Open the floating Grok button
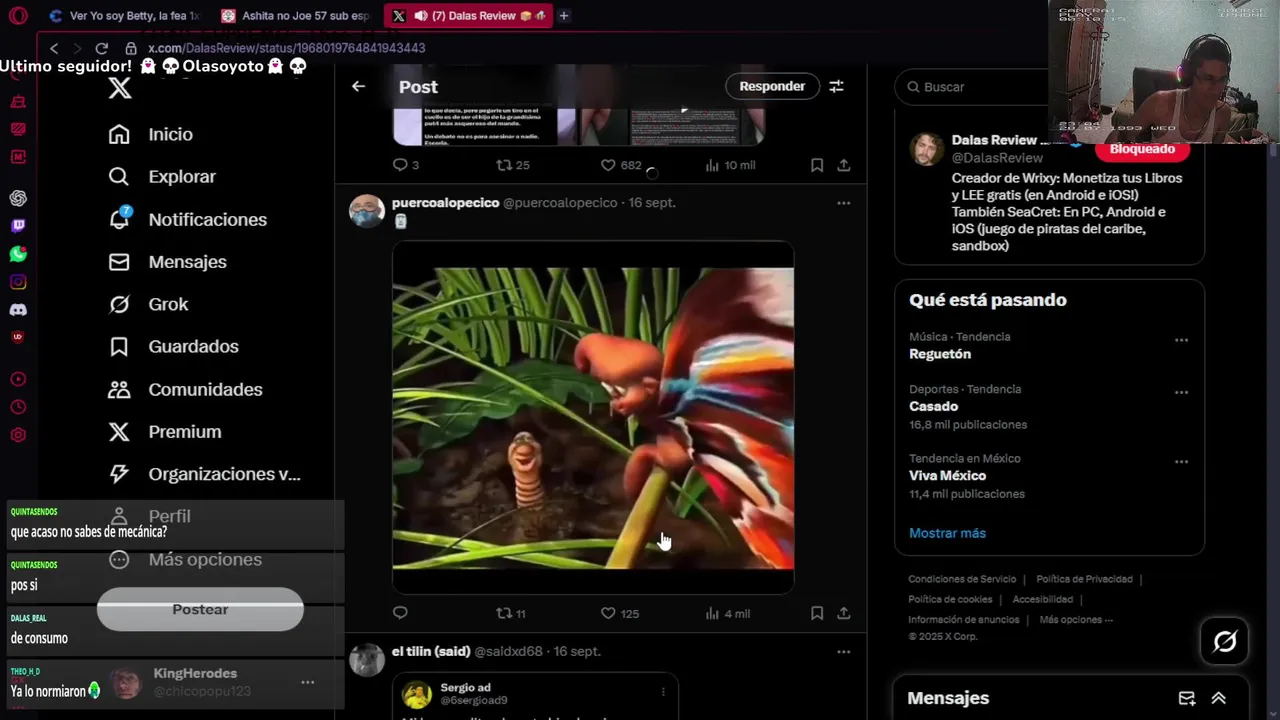Screen dimensions: 1280x720 click(x=1225, y=641)
